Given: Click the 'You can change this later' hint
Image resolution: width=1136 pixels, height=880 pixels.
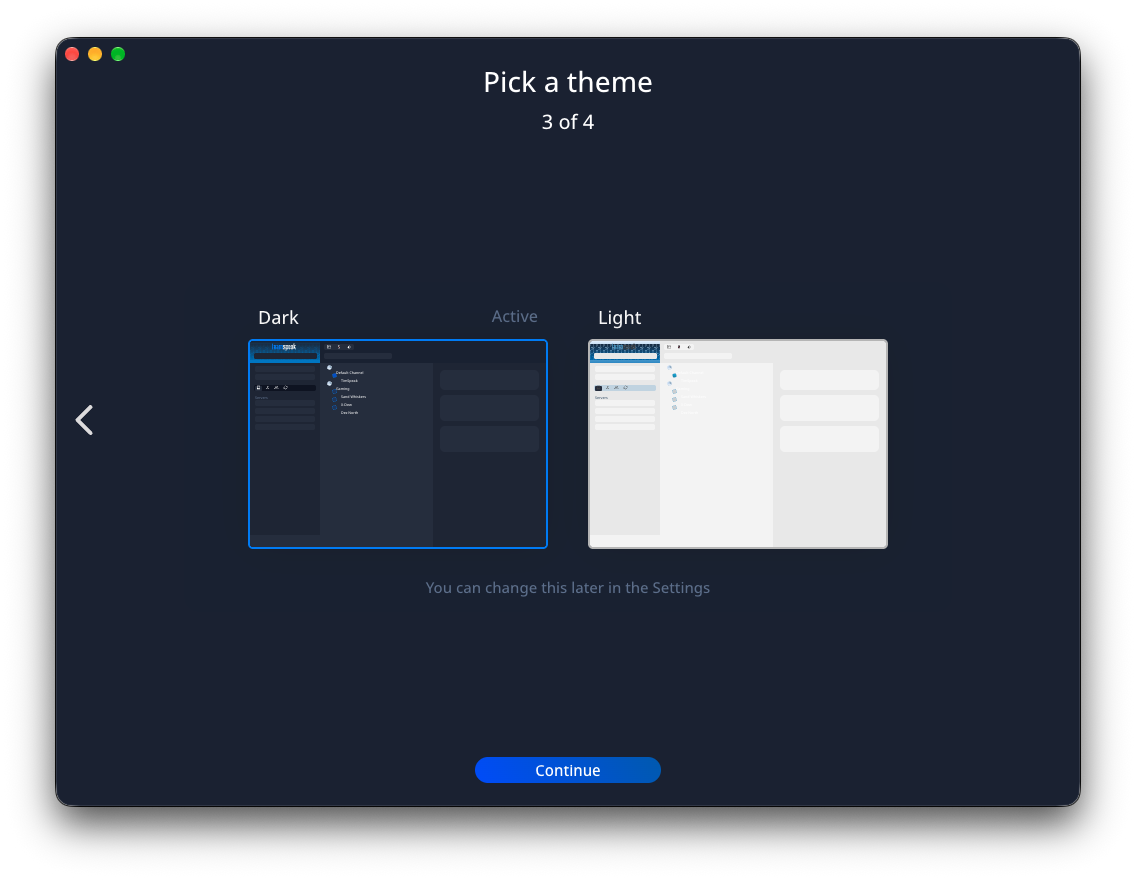Looking at the screenshot, I should [567, 587].
